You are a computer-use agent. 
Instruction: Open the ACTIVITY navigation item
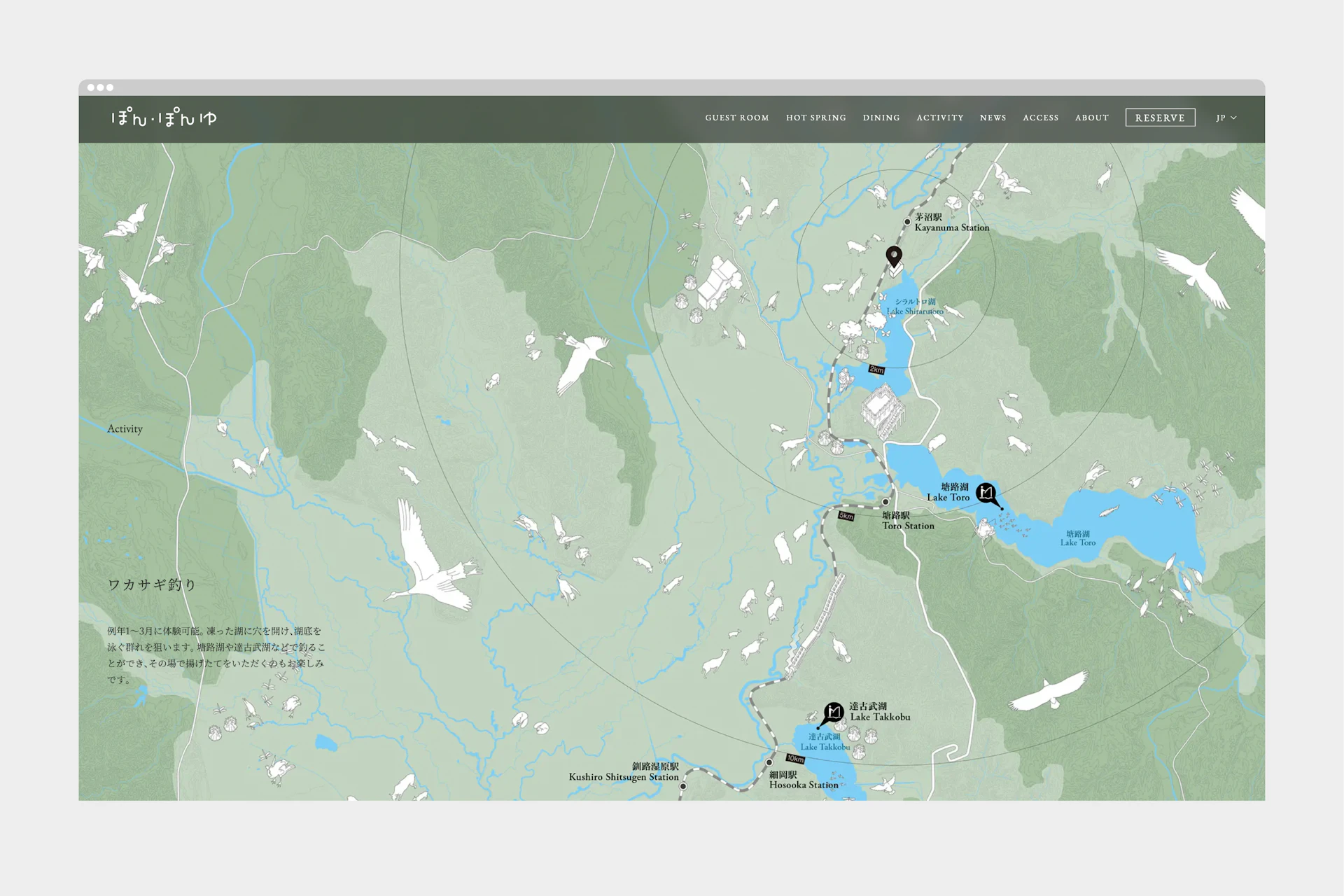(940, 118)
